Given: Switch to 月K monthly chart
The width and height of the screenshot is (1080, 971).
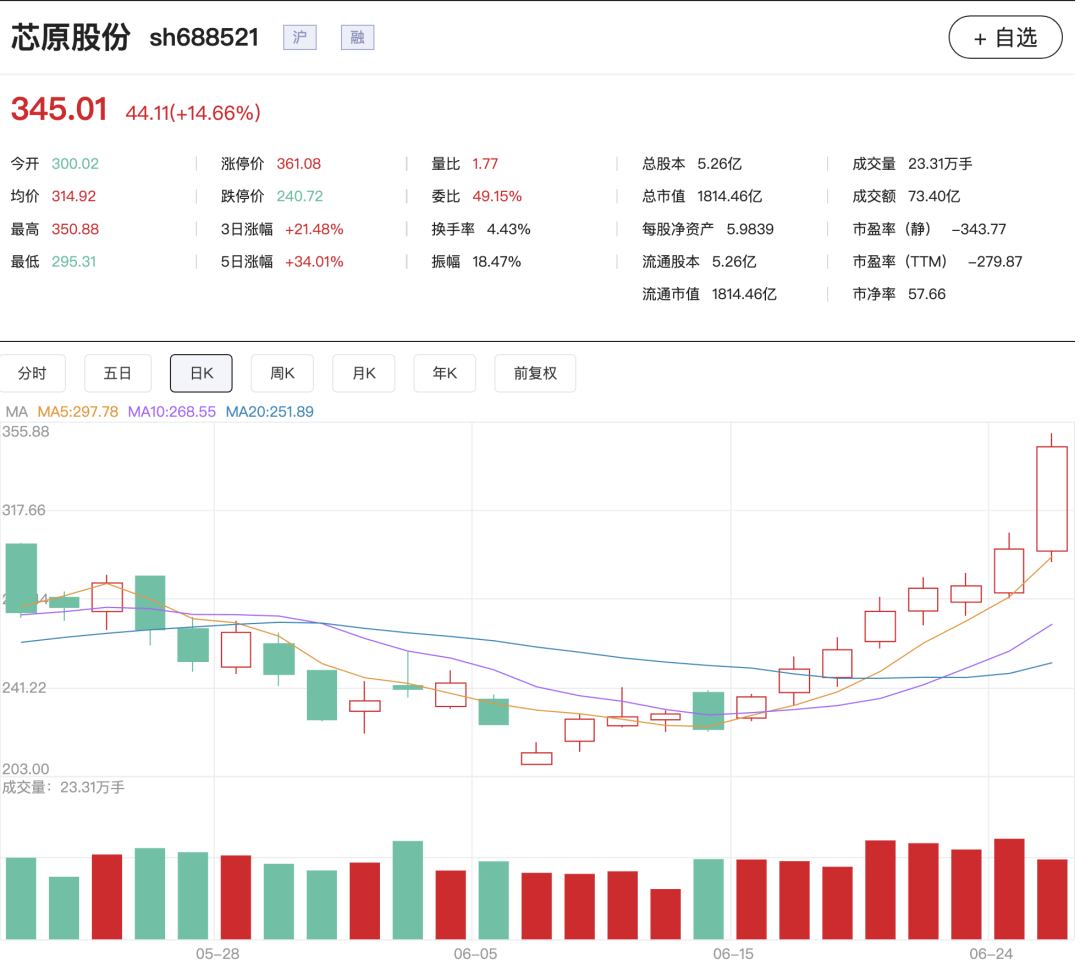Looking at the screenshot, I should [364, 373].
